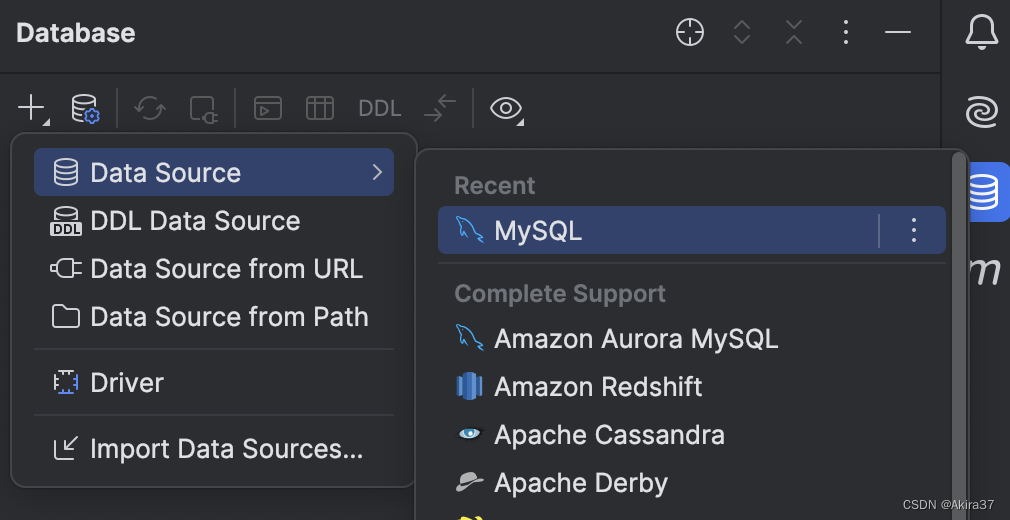Open Notifications bell in right sidebar
Screen dimensions: 1010x520
(x=982, y=32)
